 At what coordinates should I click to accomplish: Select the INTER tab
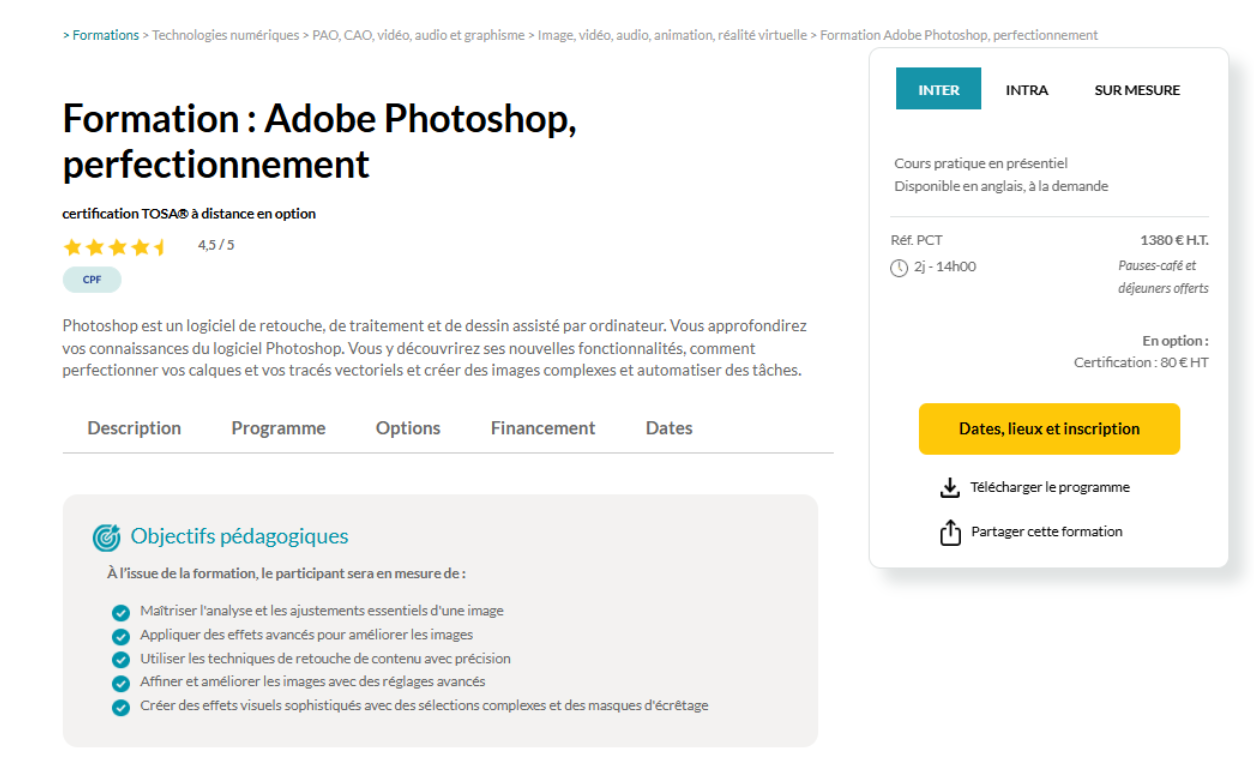click(939, 89)
